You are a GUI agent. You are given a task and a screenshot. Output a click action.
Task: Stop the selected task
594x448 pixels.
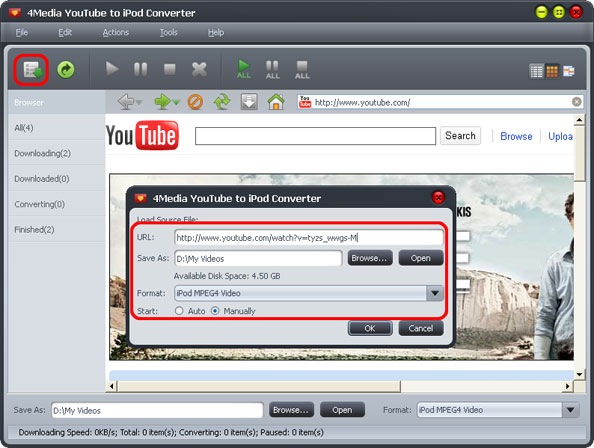[169, 70]
